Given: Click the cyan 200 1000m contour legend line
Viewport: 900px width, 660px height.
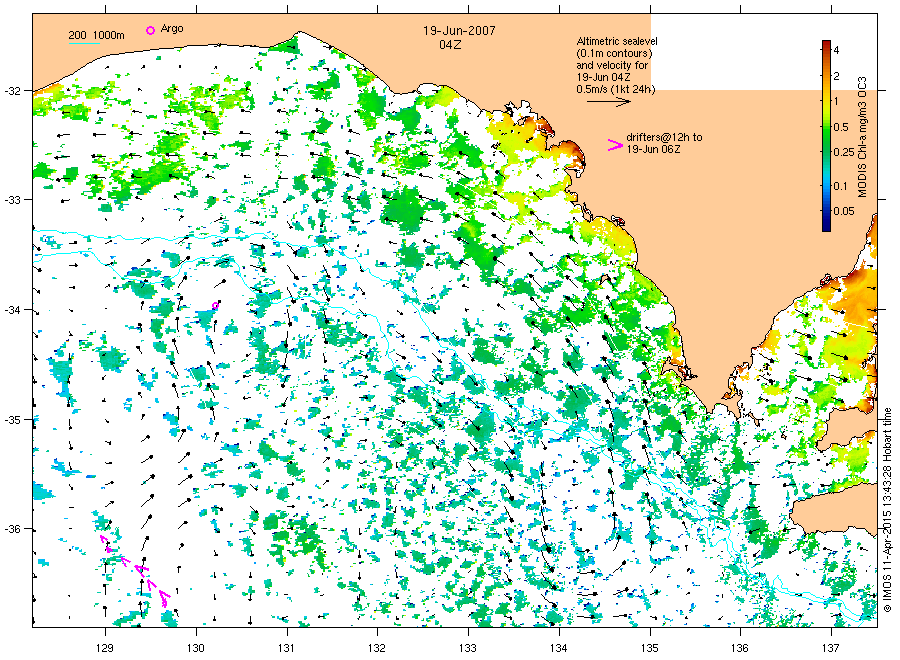Looking at the screenshot, I should [x=84, y=43].
